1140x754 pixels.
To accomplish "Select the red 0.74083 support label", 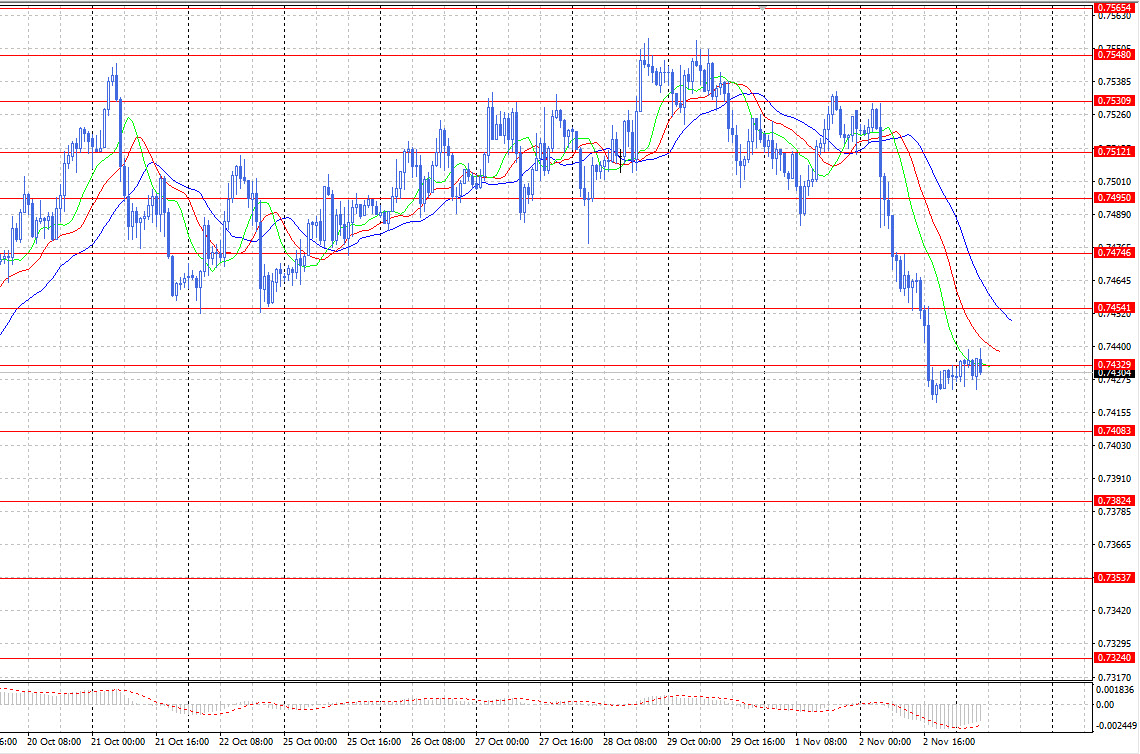I will 1114,431.
